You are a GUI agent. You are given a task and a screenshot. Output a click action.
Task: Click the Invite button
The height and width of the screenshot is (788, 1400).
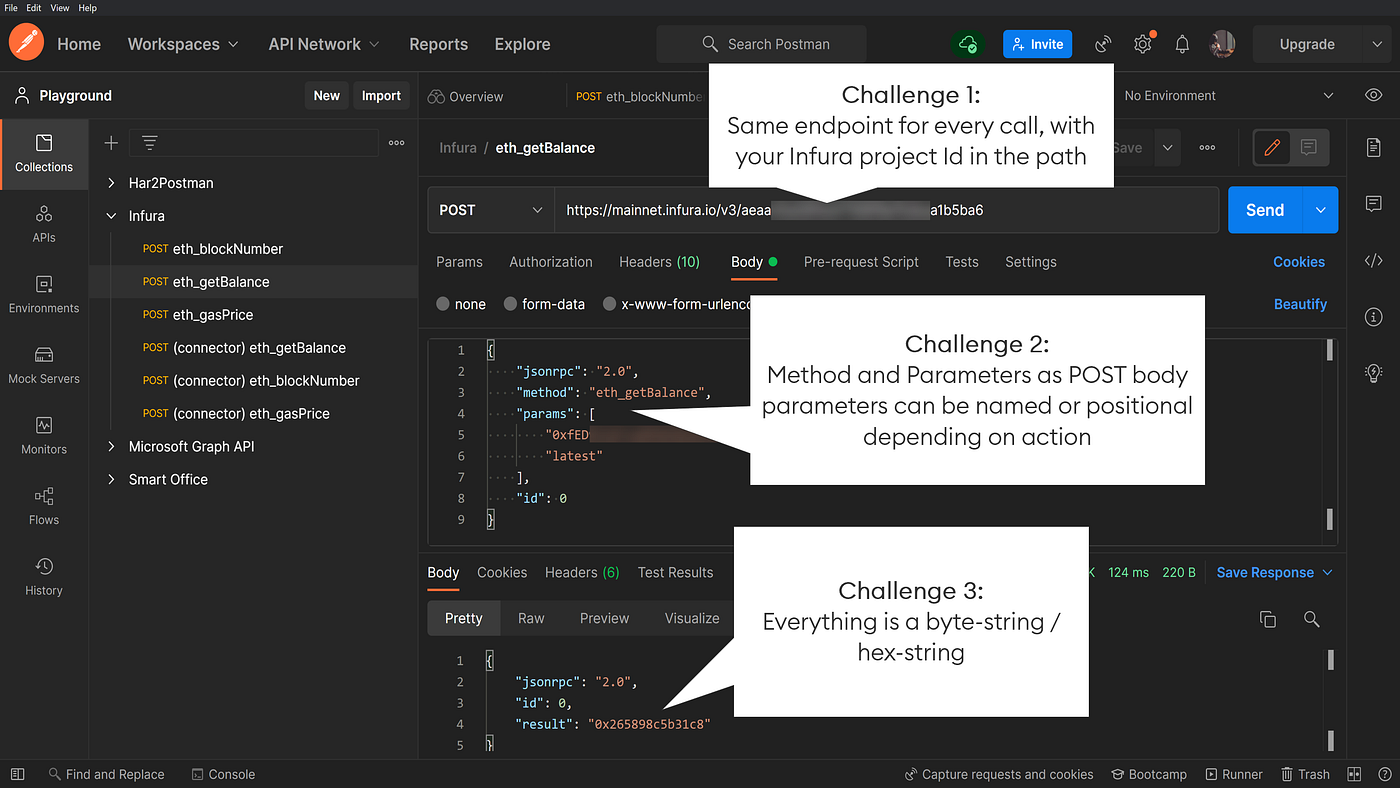(x=1037, y=44)
